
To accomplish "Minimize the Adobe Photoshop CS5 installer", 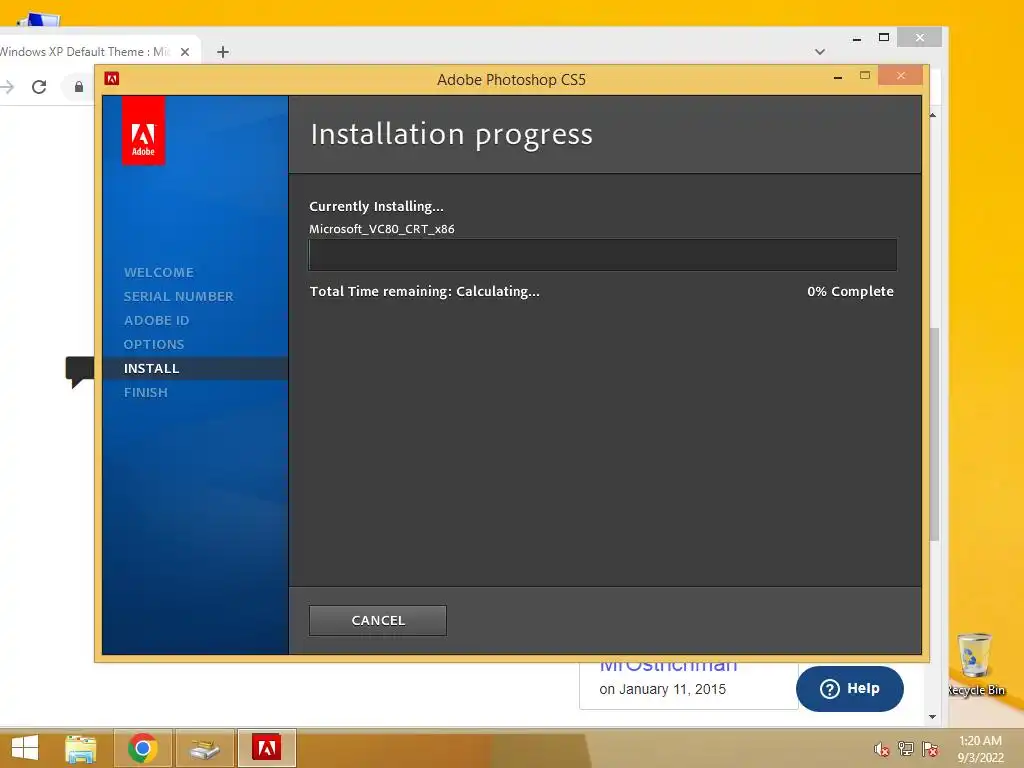I will point(838,77).
